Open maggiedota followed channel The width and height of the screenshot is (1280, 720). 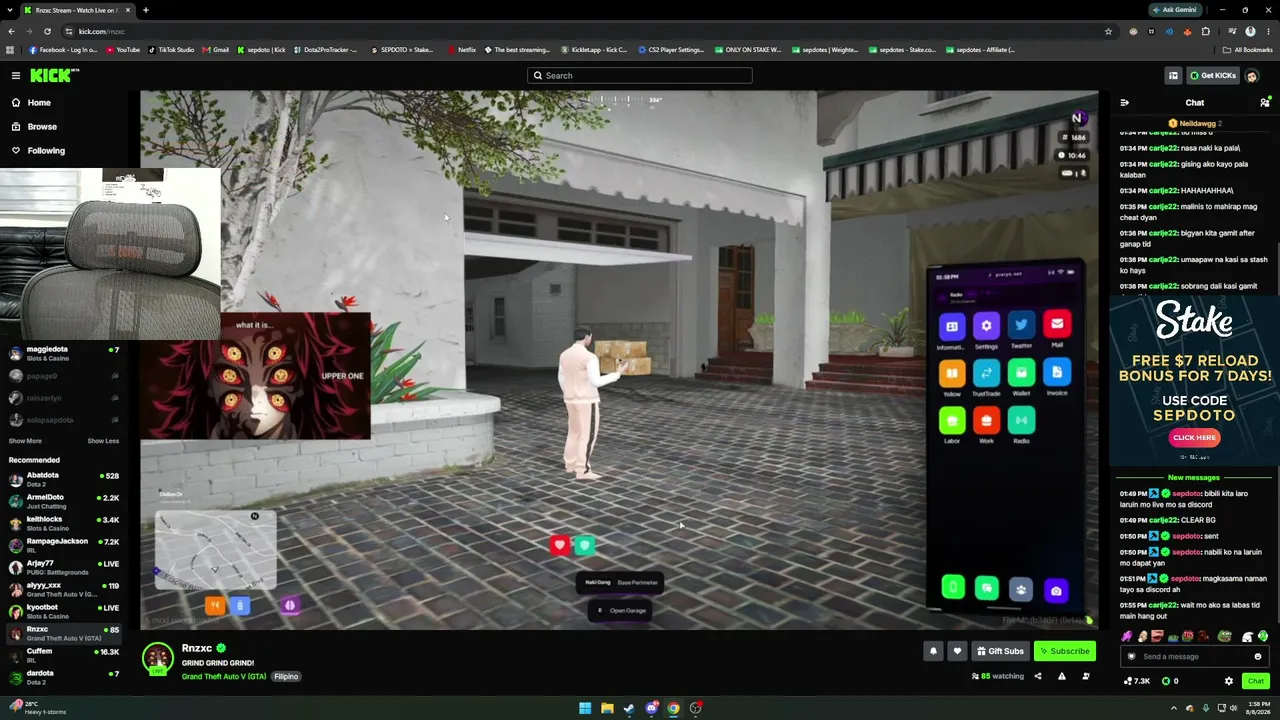tap(64, 353)
